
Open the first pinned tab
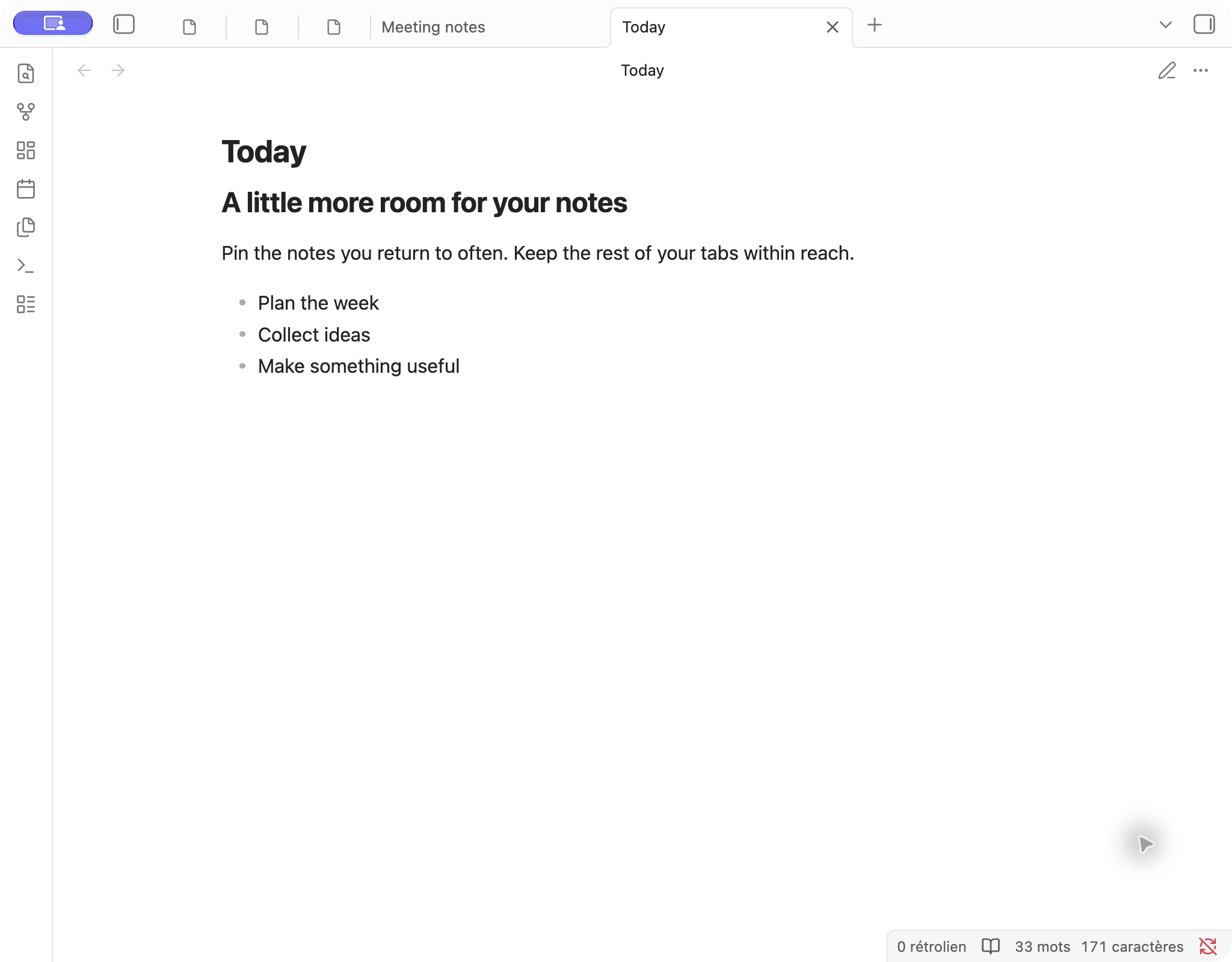pos(189,27)
